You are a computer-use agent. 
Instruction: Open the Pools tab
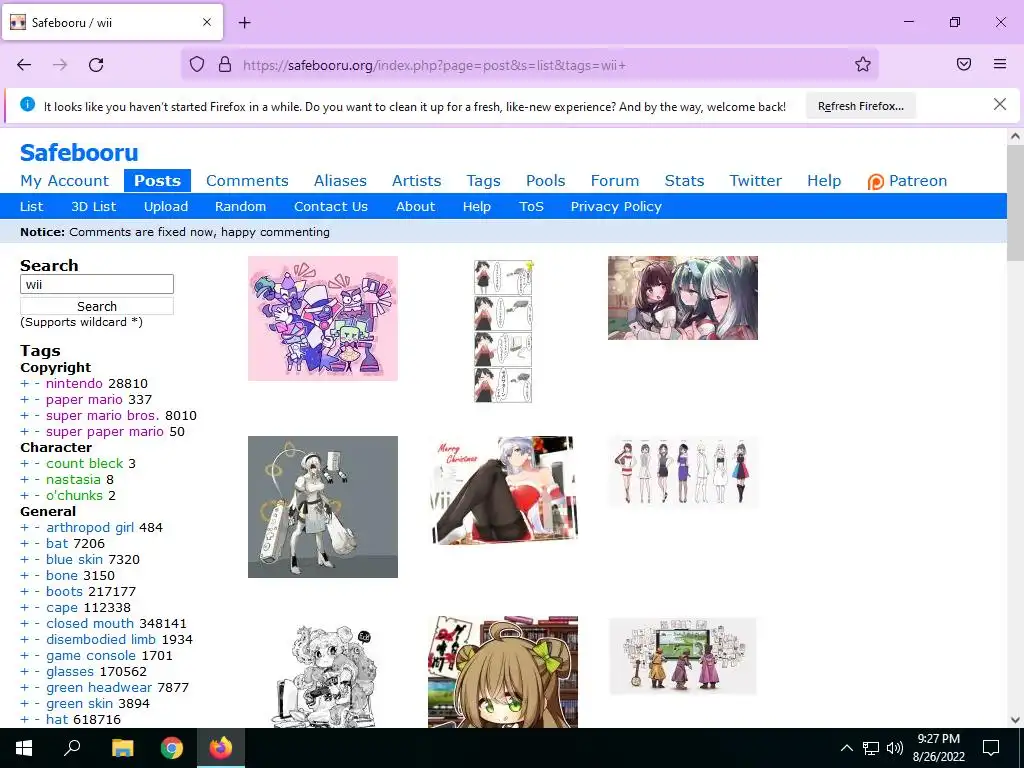click(x=545, y=181)
